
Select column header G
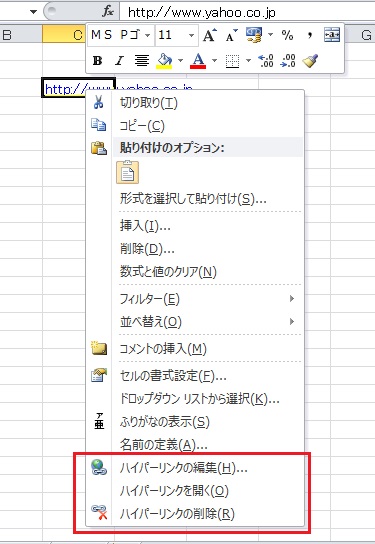point(360,35)
